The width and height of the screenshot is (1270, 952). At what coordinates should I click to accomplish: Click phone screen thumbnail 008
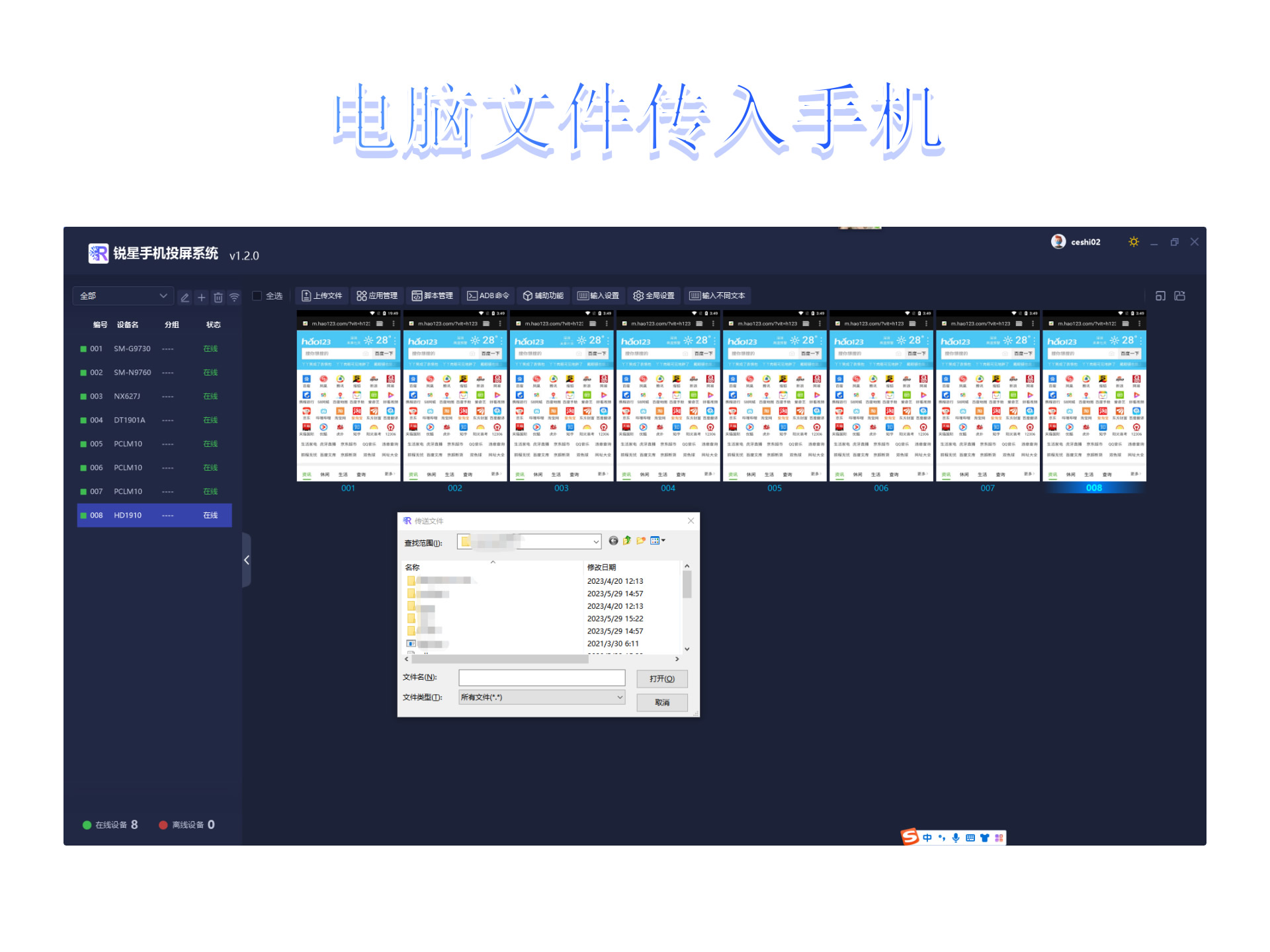click(x=1094, y=395)
